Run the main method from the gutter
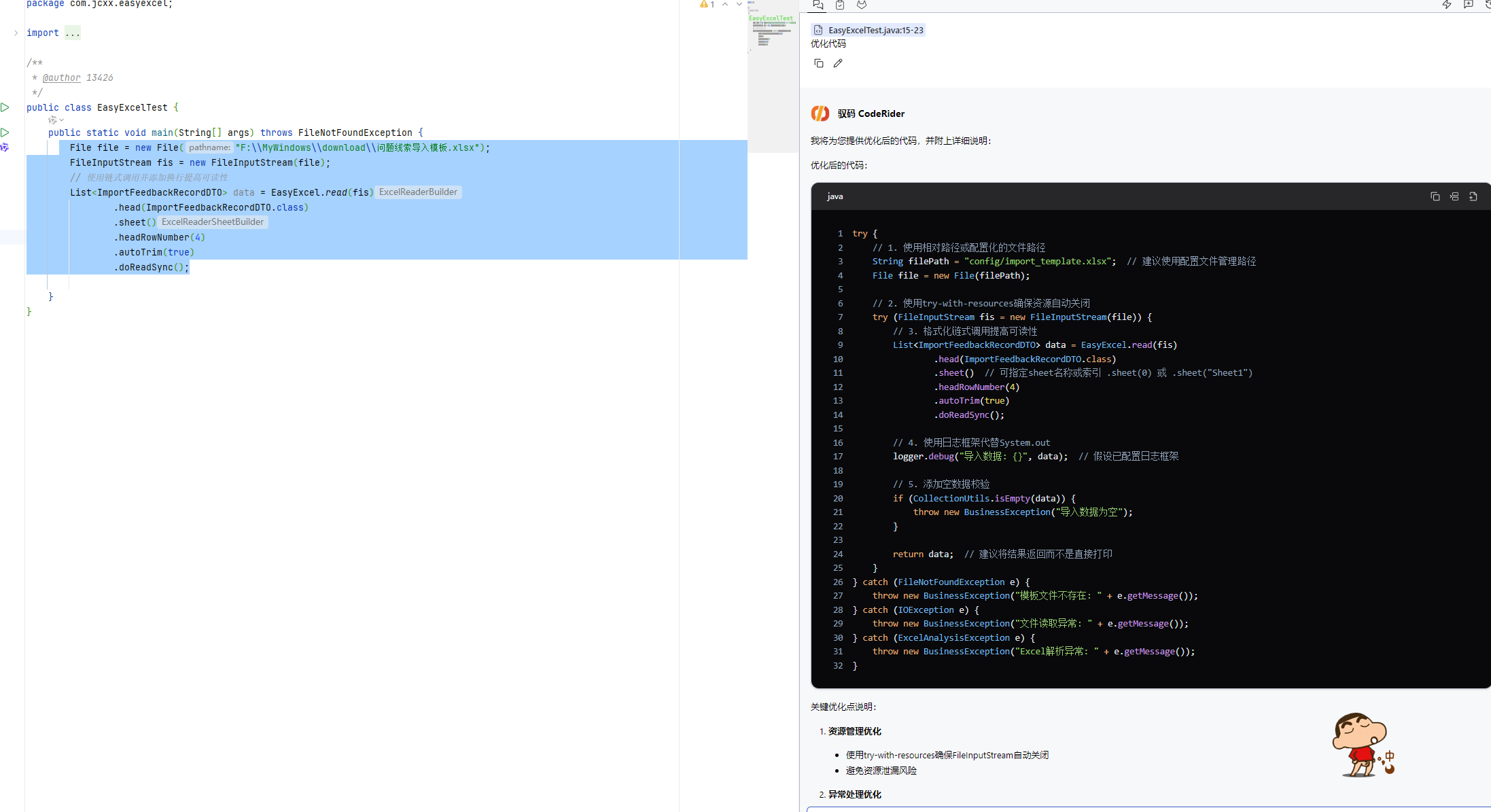 pyautogui.click(x=5, y=133)
